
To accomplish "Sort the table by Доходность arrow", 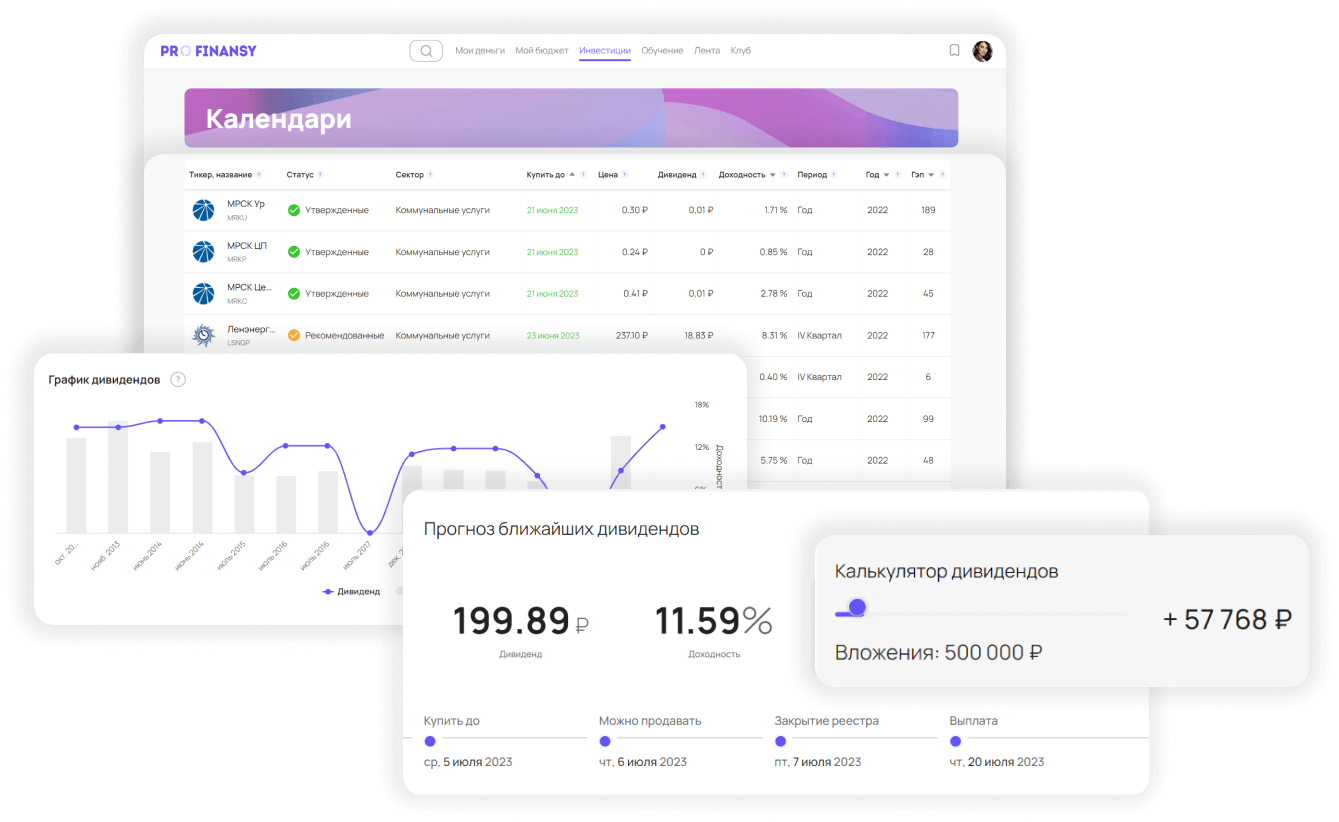I will (773, 175).
